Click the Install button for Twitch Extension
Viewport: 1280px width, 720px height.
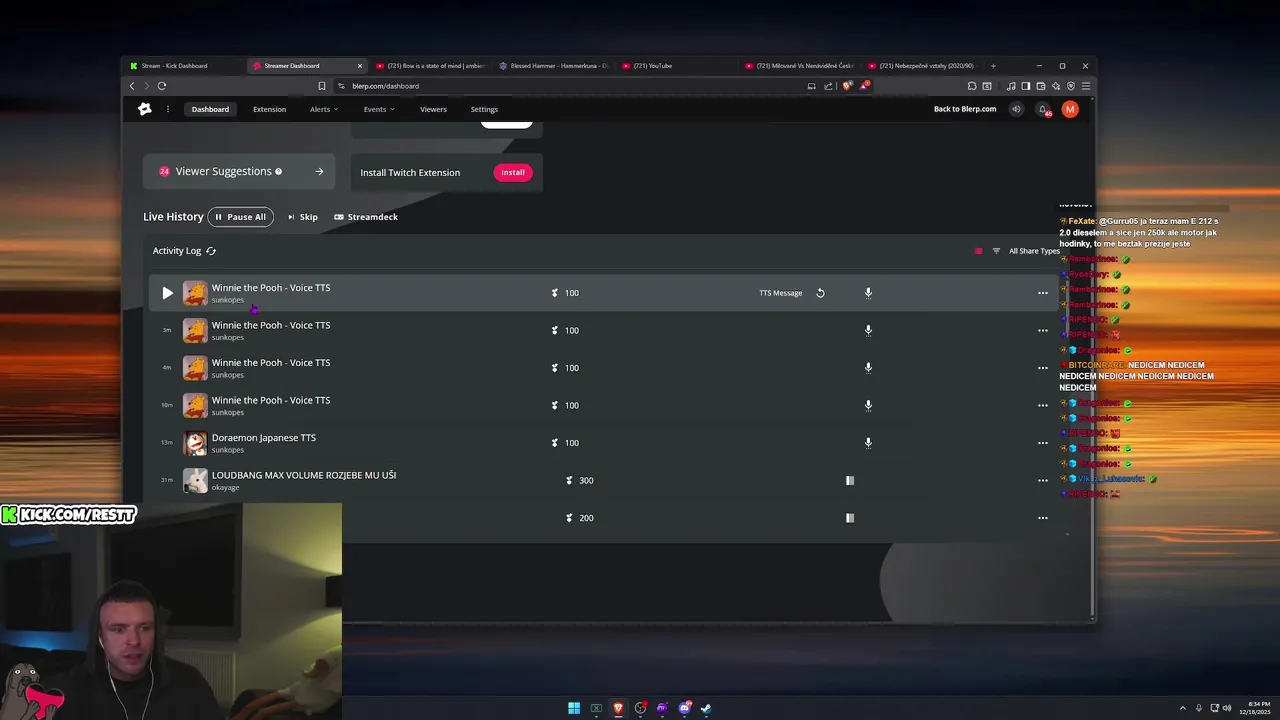point(513,172)
